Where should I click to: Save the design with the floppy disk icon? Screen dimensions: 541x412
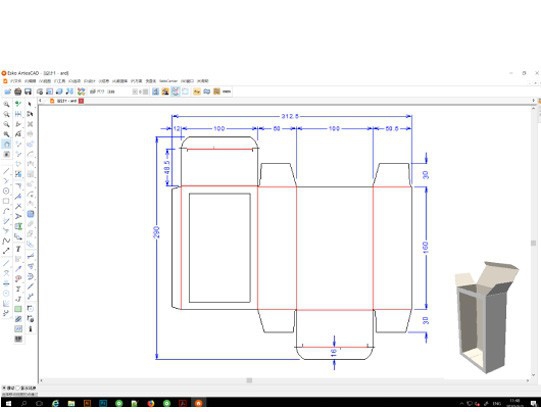(28, 91)
